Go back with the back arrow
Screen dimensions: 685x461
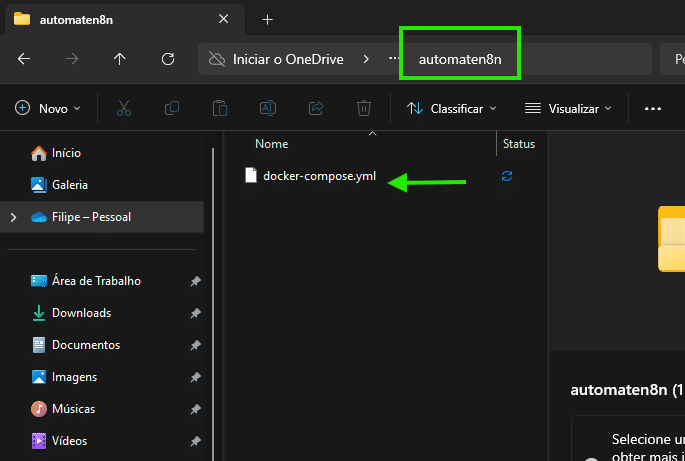pyautogui.click(x=24, y=59)
